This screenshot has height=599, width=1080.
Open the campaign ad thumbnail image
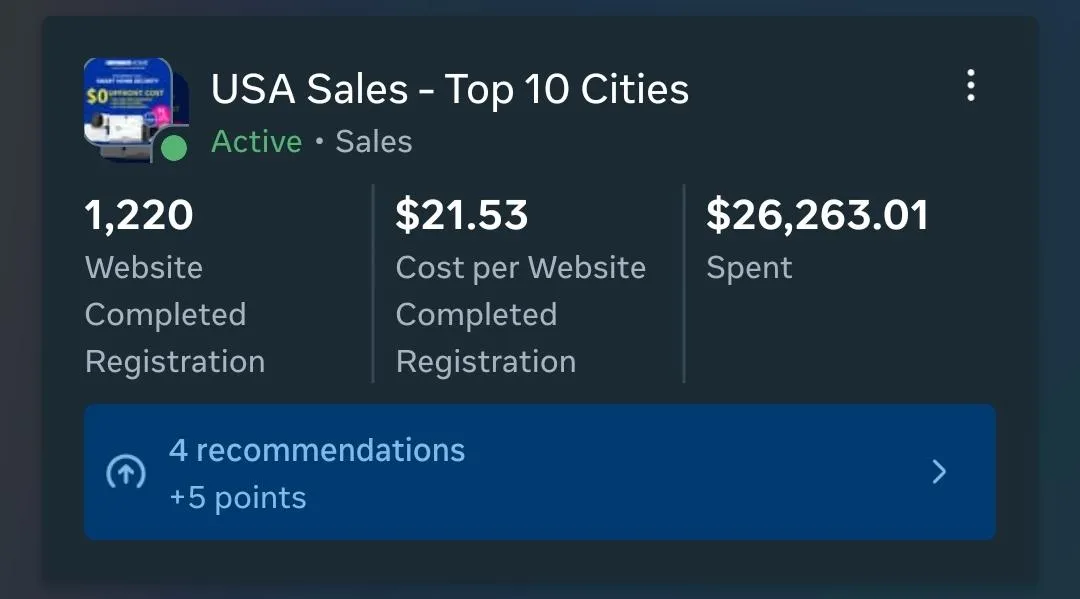[130, 103]
